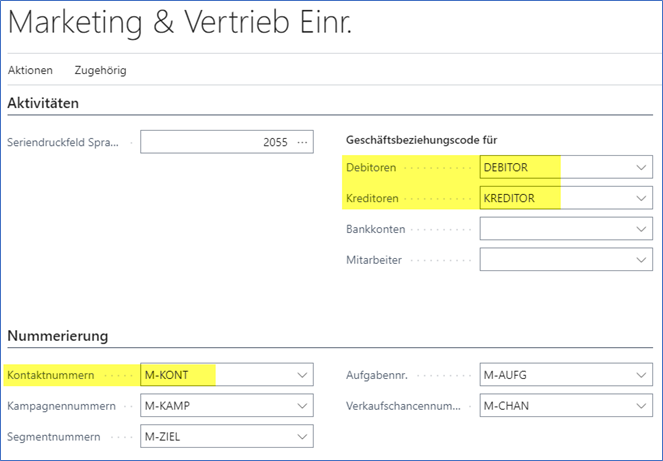The image size is (663, 461).
Task: Click the ellipsis button beside 2055
Action: coord(303,142)
